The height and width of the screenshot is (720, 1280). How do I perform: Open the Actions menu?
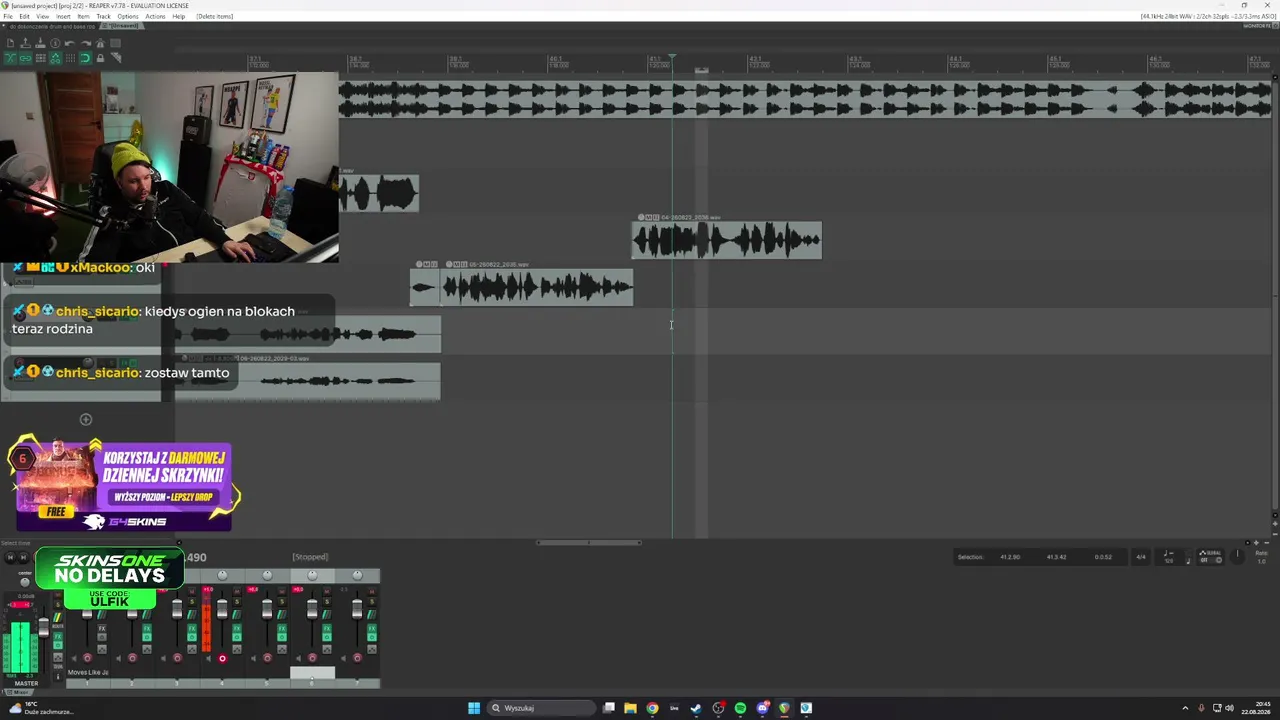tap(155, 16)
